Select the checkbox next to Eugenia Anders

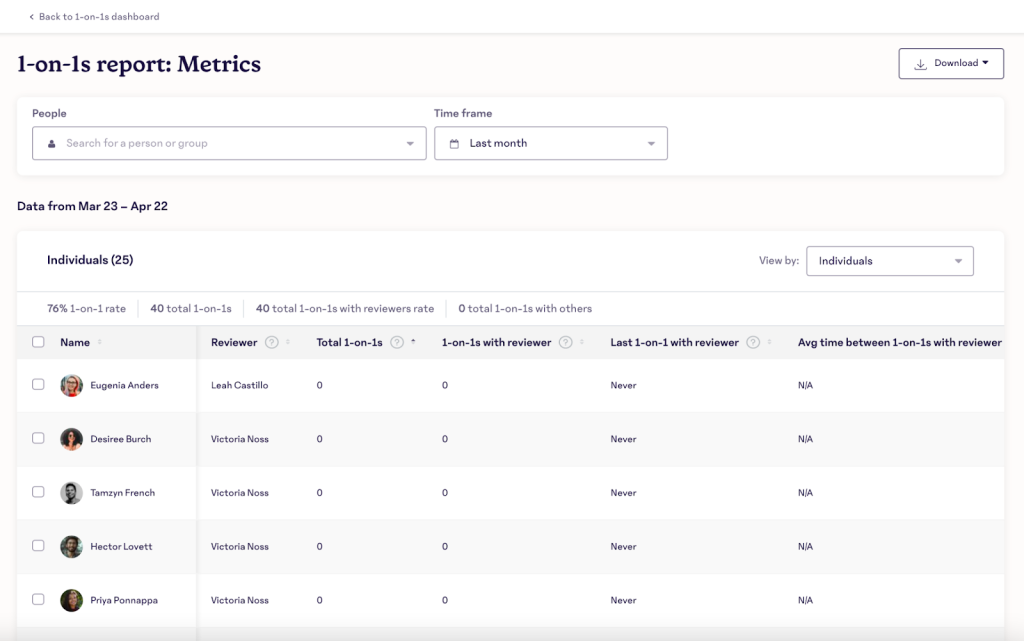click(x=38, y=385)
